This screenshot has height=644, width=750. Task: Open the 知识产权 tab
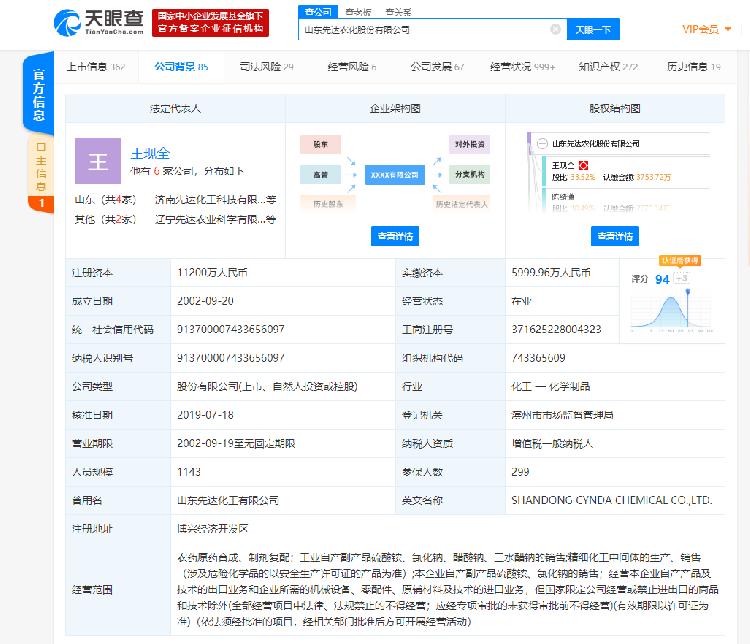point(608,67)
